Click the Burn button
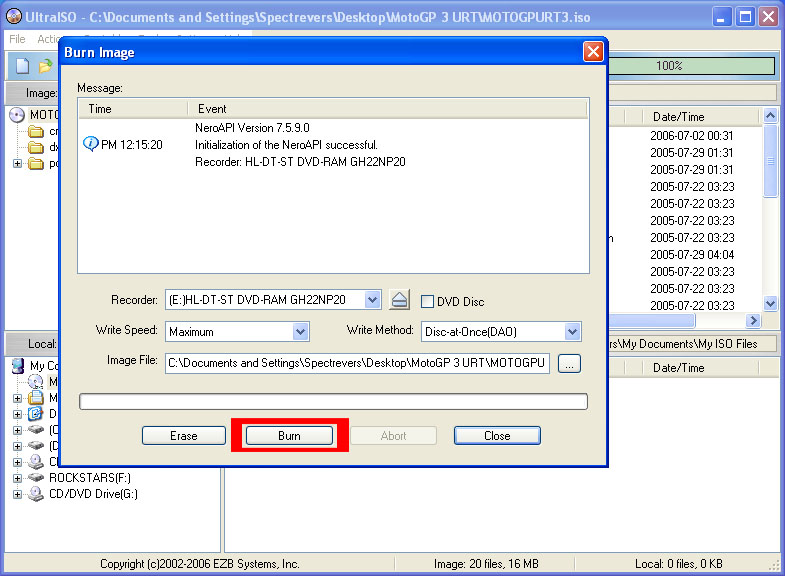Viewport: 785px width, 576px height. pos(289,435)
